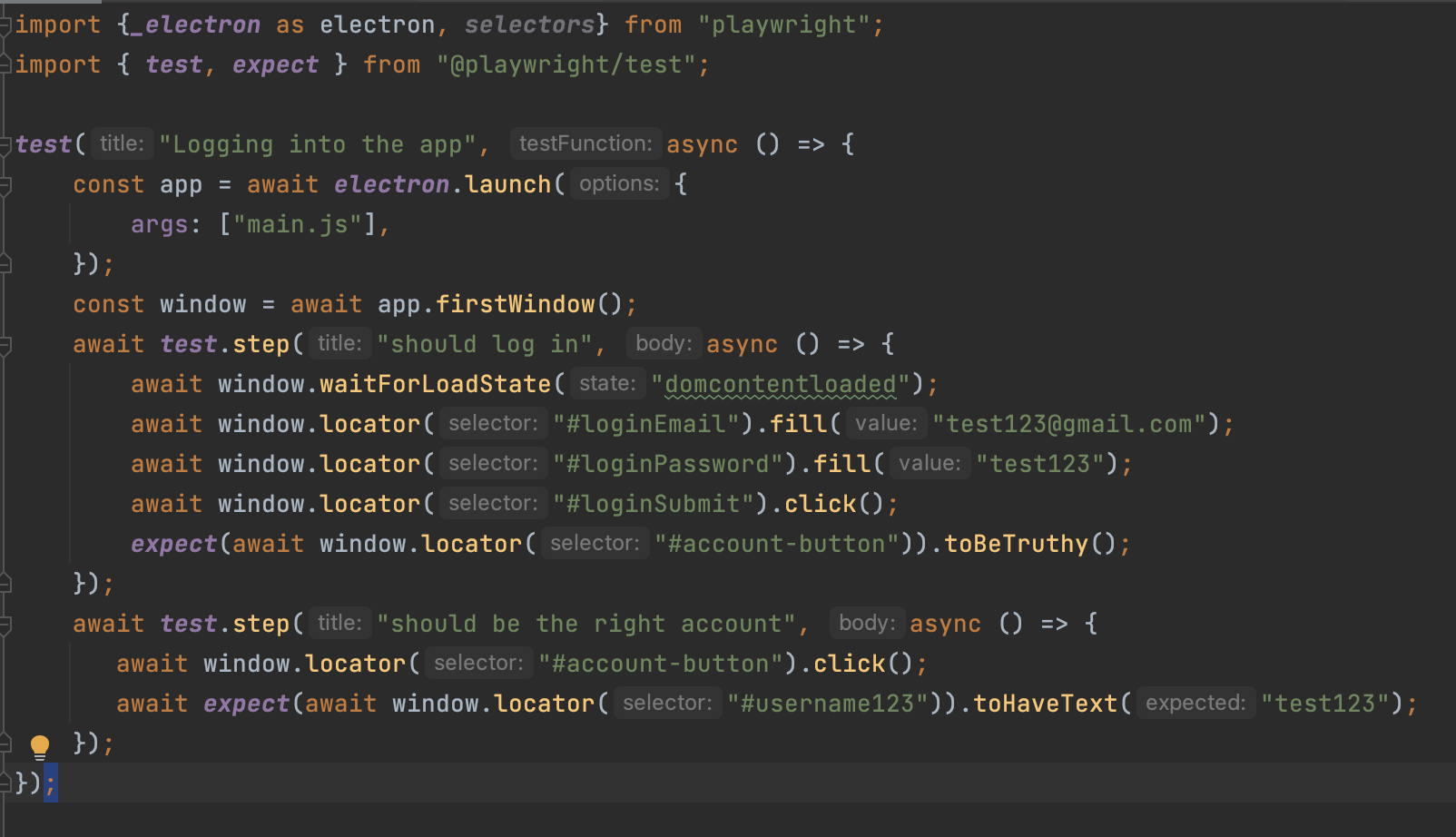Click the fold end marker on last line
The image size is (1456, 837).
[5, 783]
